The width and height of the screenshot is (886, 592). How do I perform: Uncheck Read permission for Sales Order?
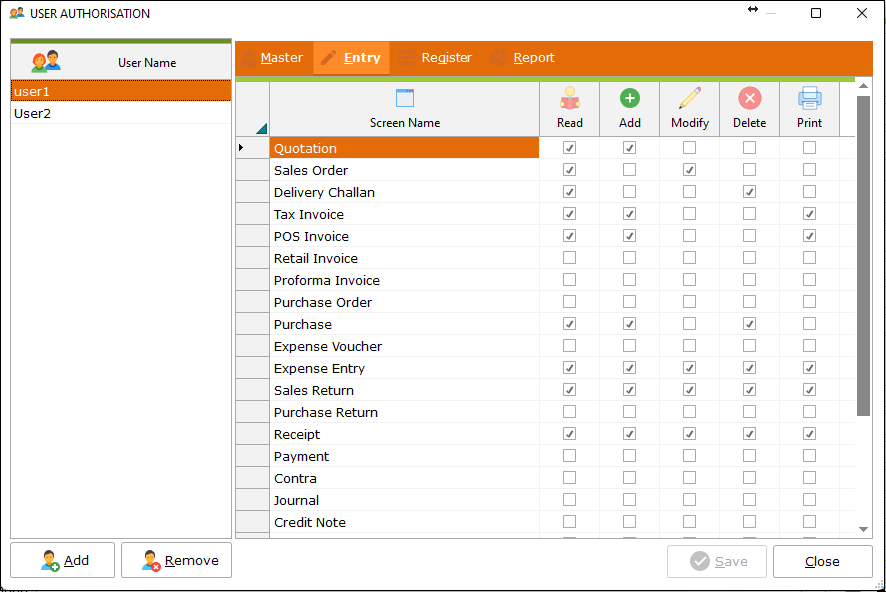tap(569, 170)
